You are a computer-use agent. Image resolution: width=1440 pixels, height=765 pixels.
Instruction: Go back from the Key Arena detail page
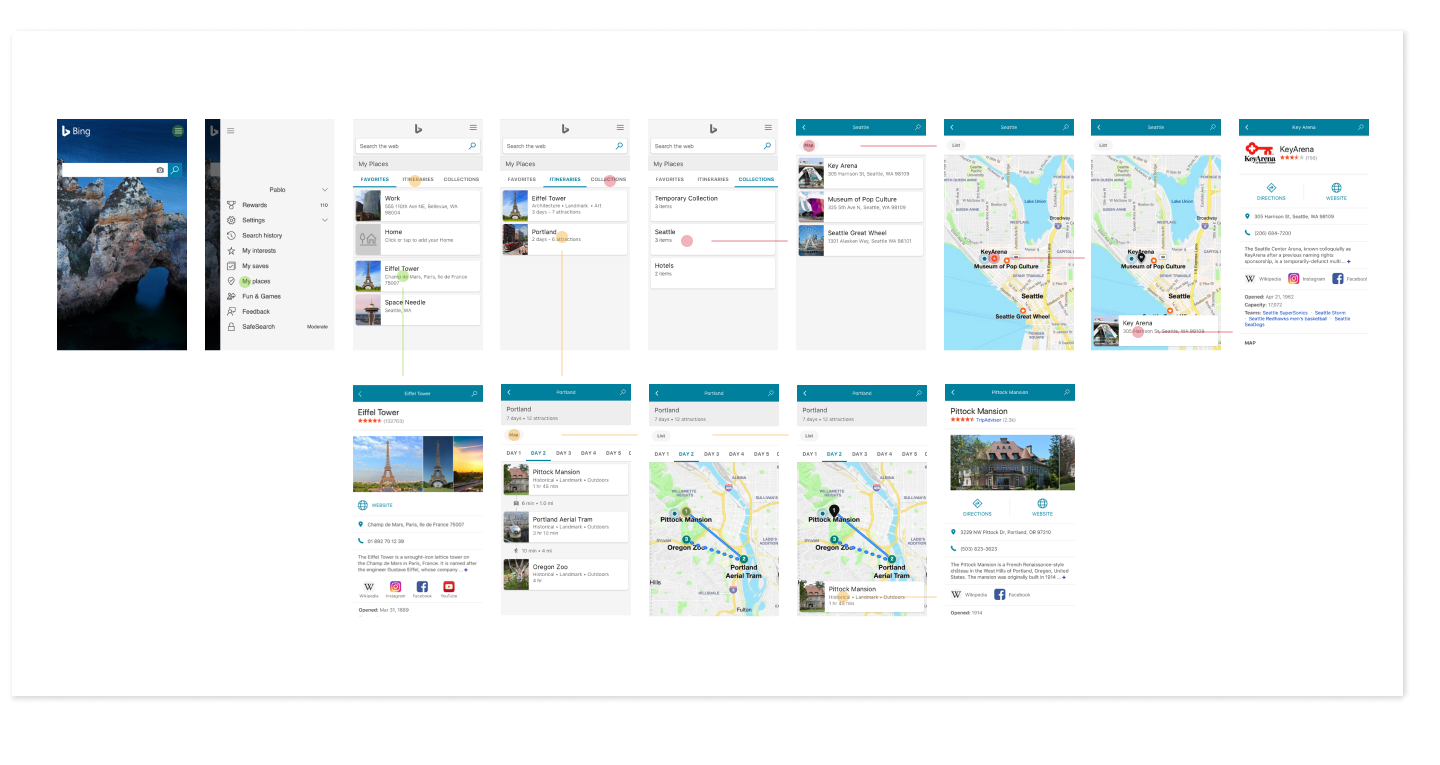tap(1248, 127)
